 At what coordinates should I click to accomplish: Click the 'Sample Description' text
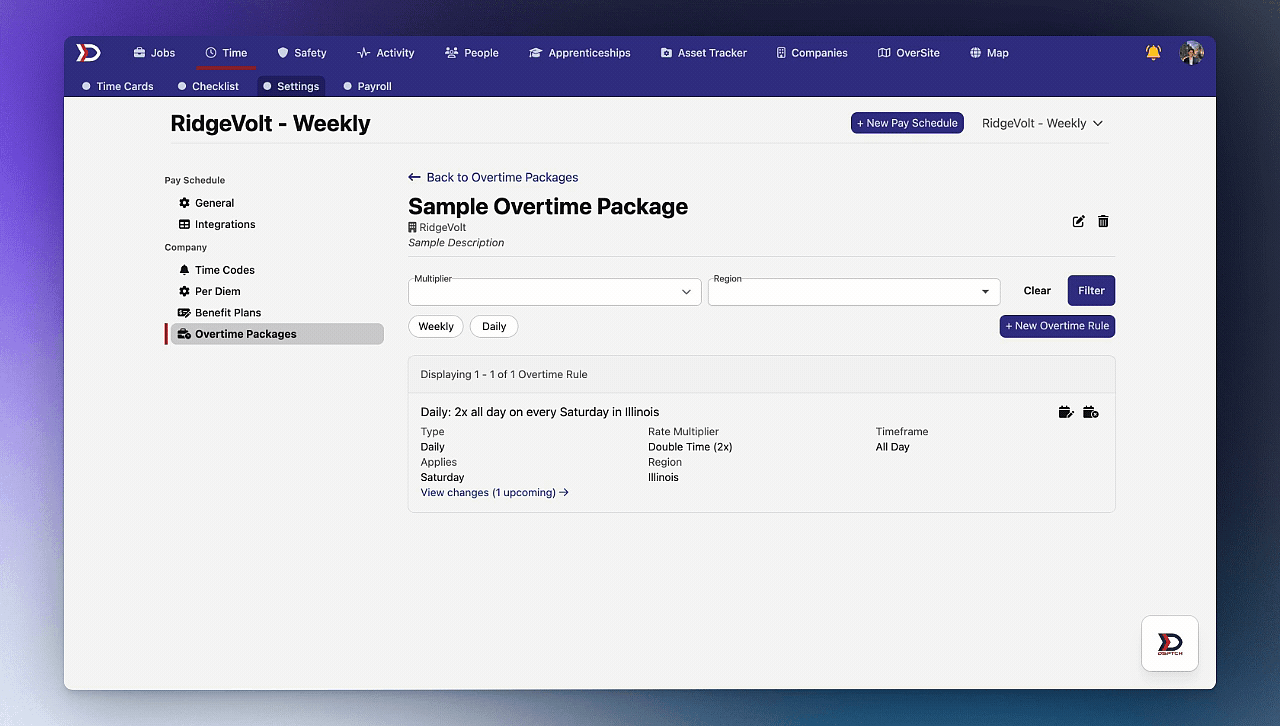click(456, 242)
